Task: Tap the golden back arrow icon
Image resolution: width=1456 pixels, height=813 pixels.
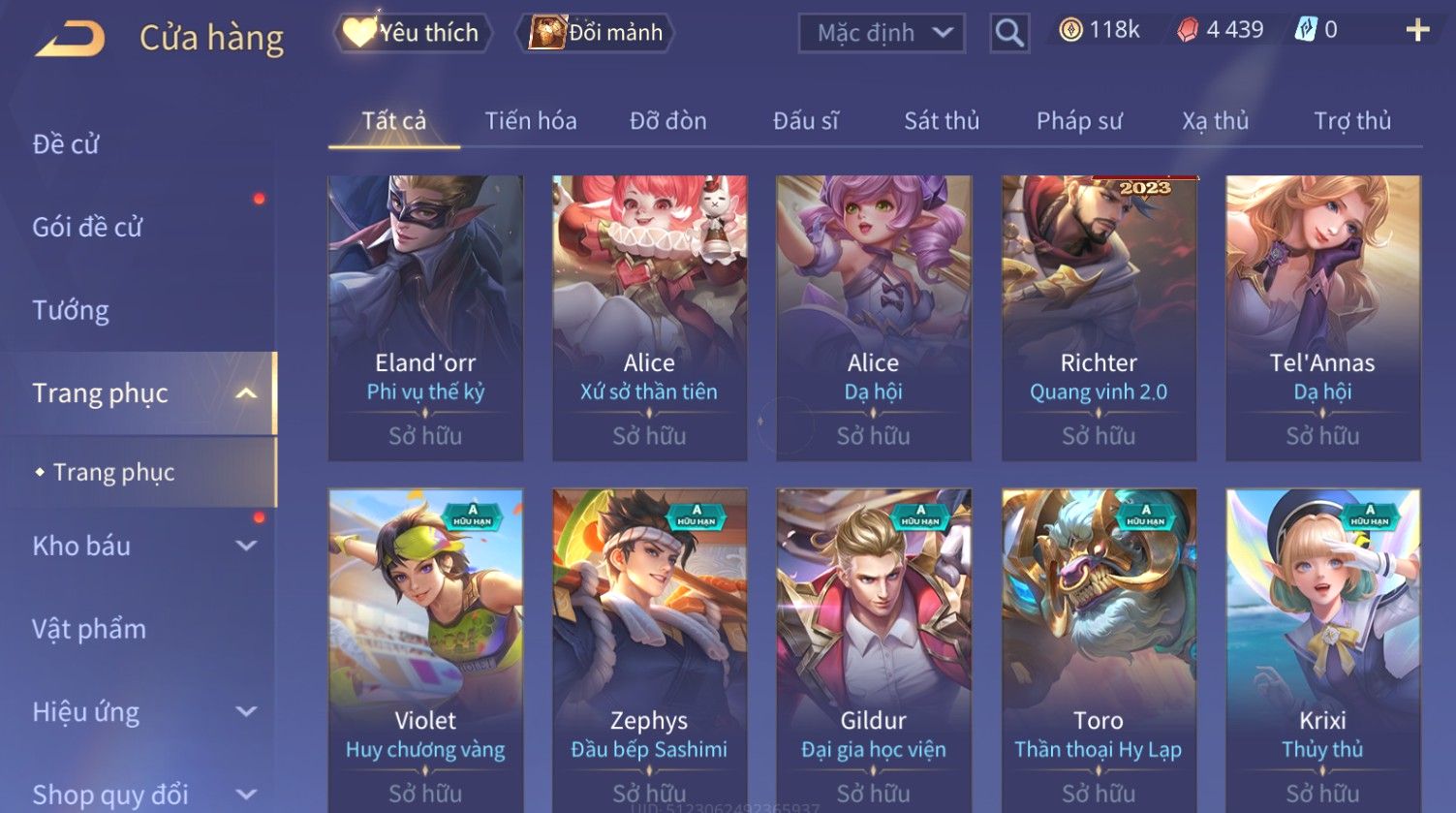Action: click(70, 39)
